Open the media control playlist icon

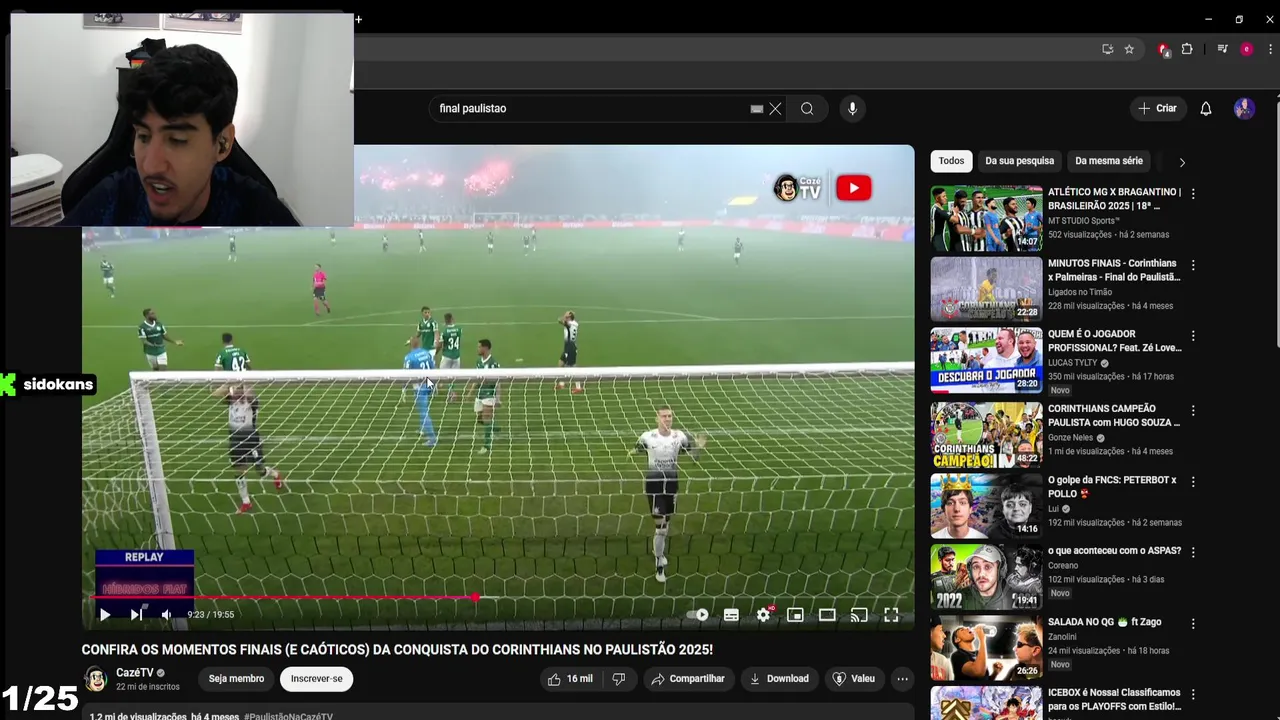coord(1222,49)
